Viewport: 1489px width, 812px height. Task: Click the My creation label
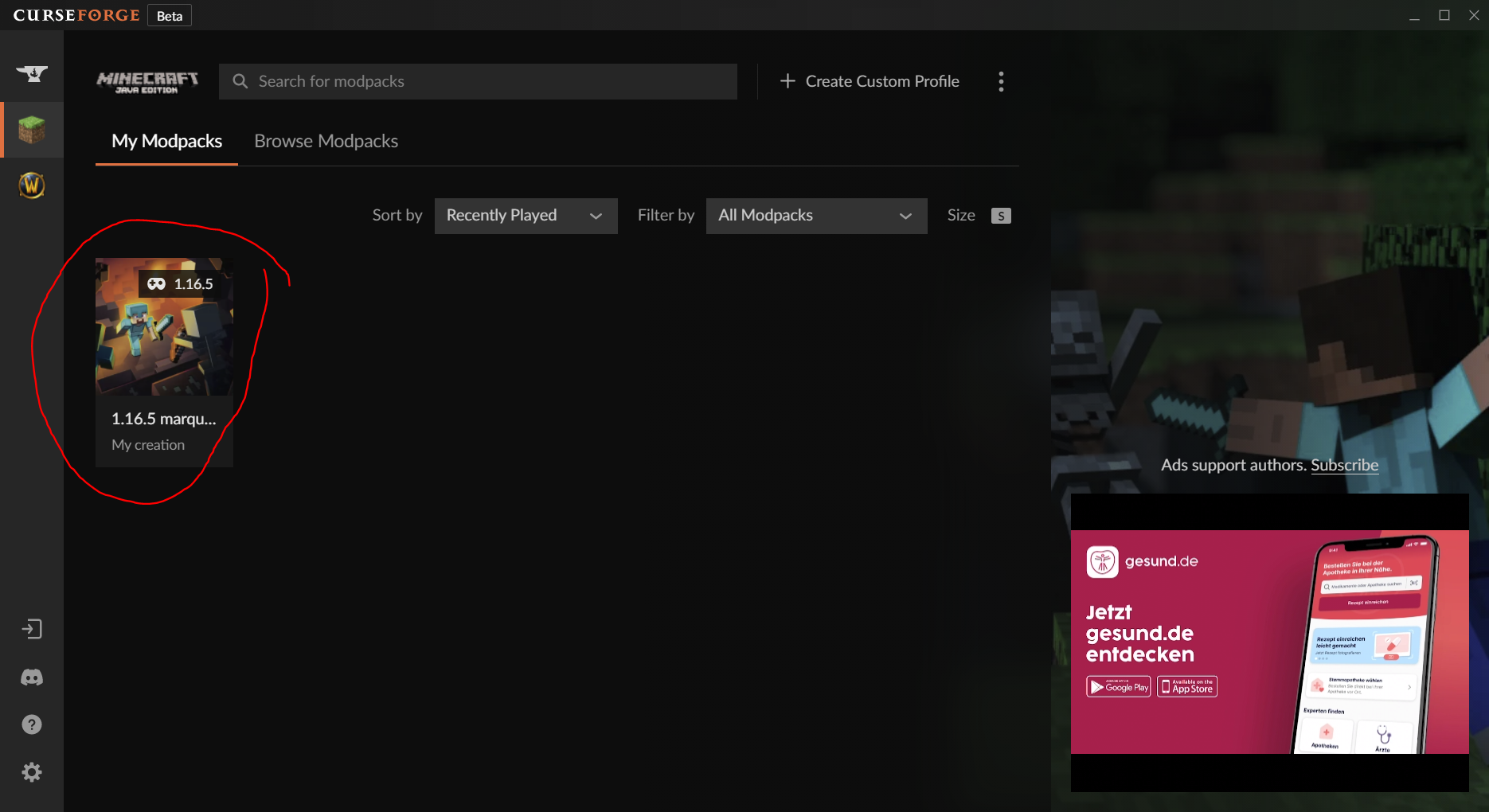(148, 445)
